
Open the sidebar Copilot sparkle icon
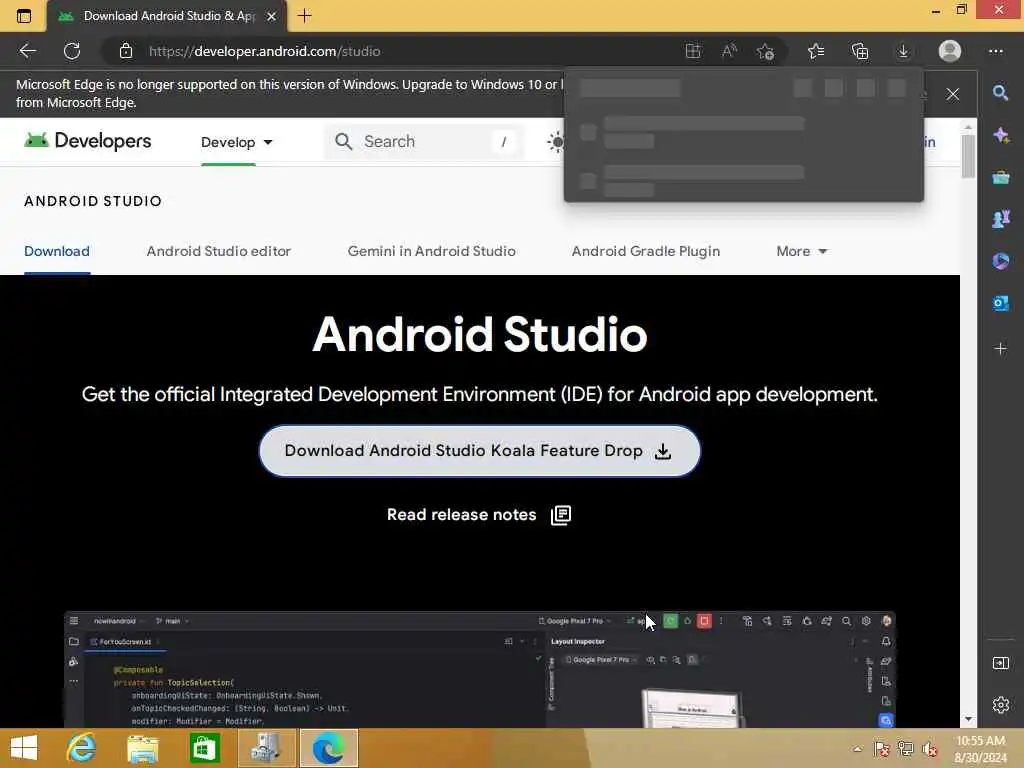(x=1000, y=135)
